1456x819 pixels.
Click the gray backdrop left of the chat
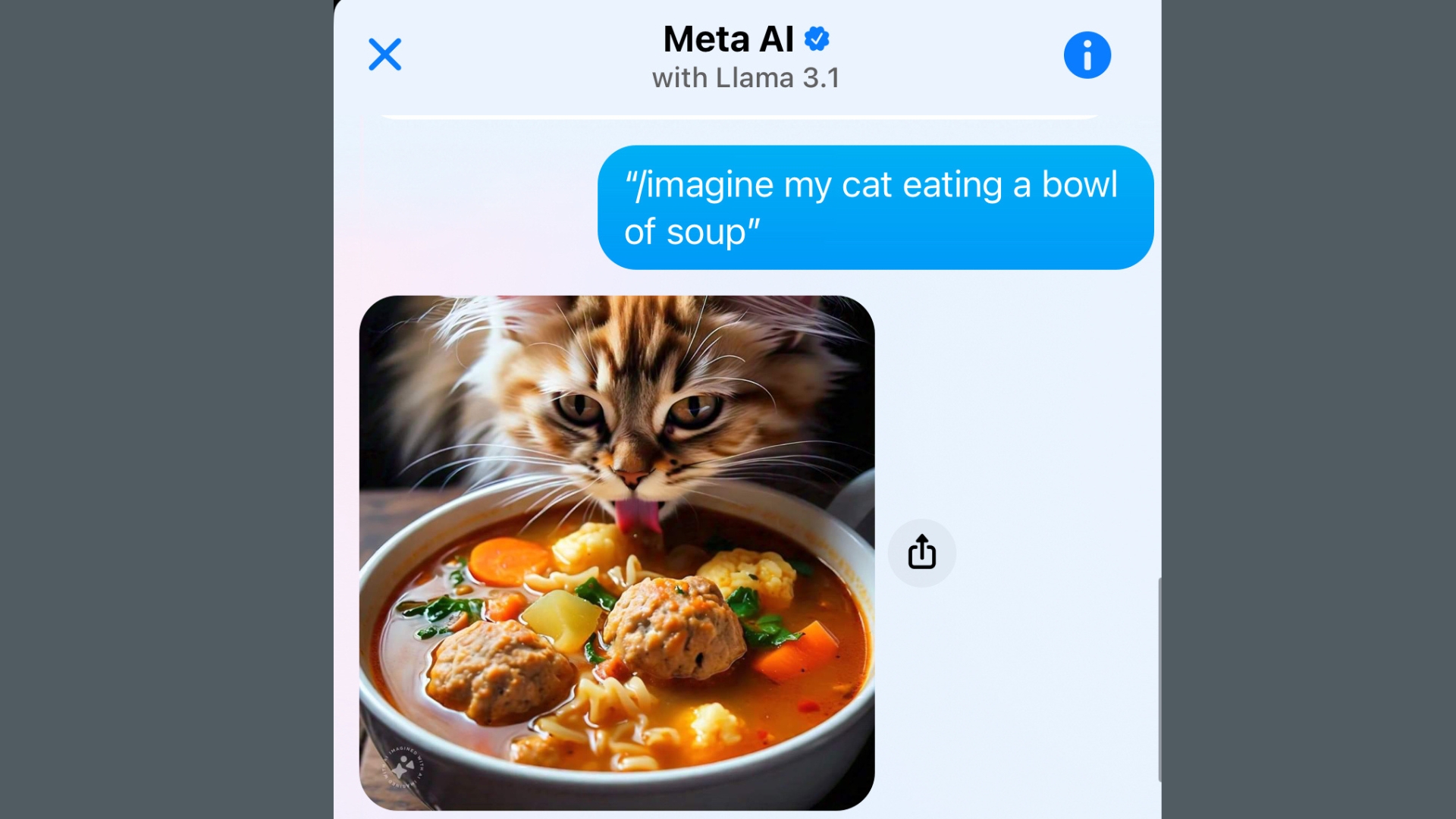[166, 409]
